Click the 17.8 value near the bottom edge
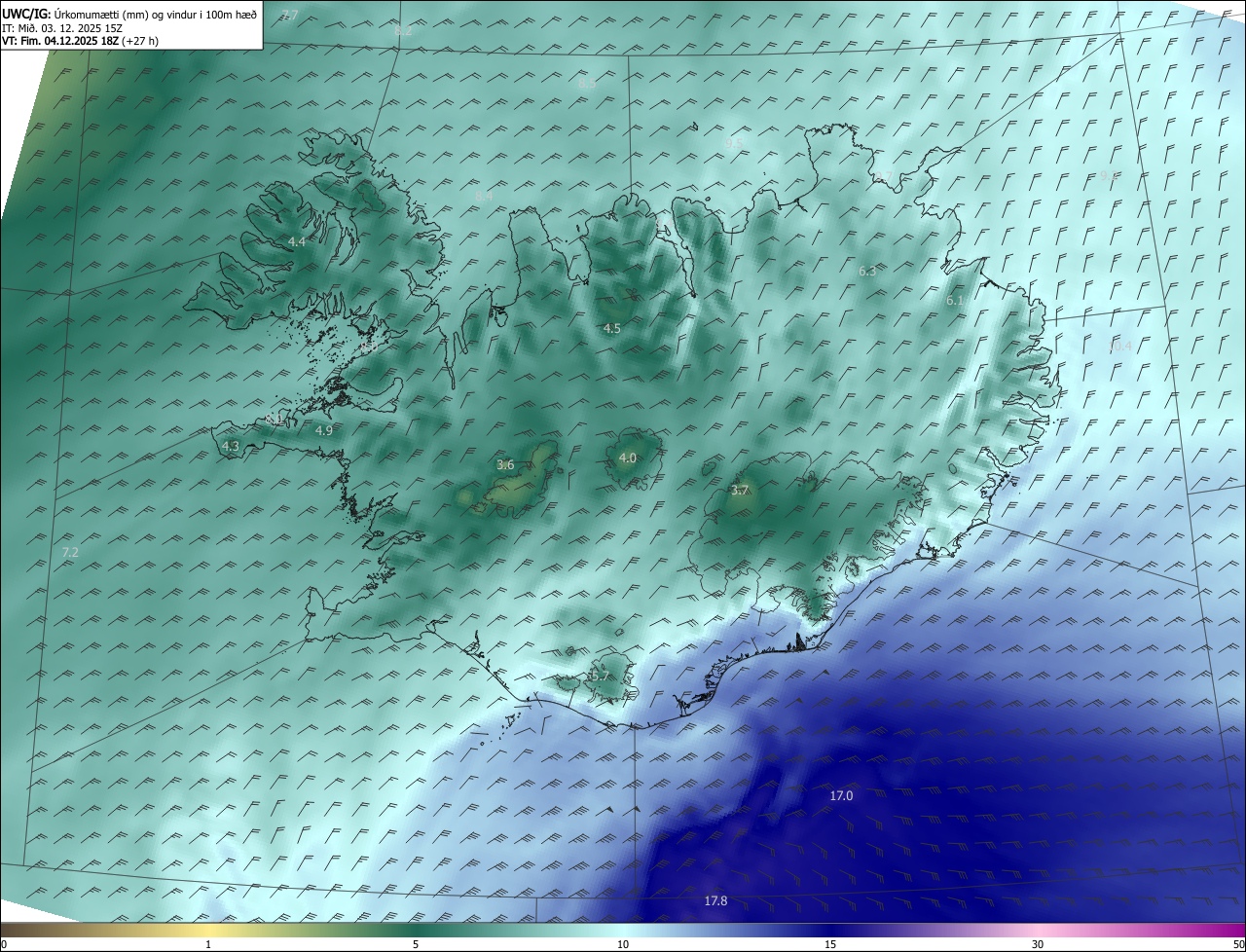 point(715,901)
